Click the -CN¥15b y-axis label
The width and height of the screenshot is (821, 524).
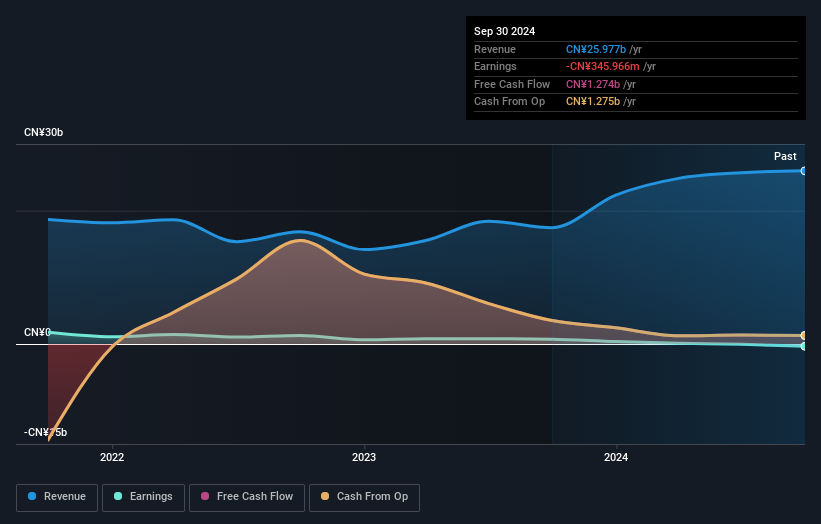(46, 432)
